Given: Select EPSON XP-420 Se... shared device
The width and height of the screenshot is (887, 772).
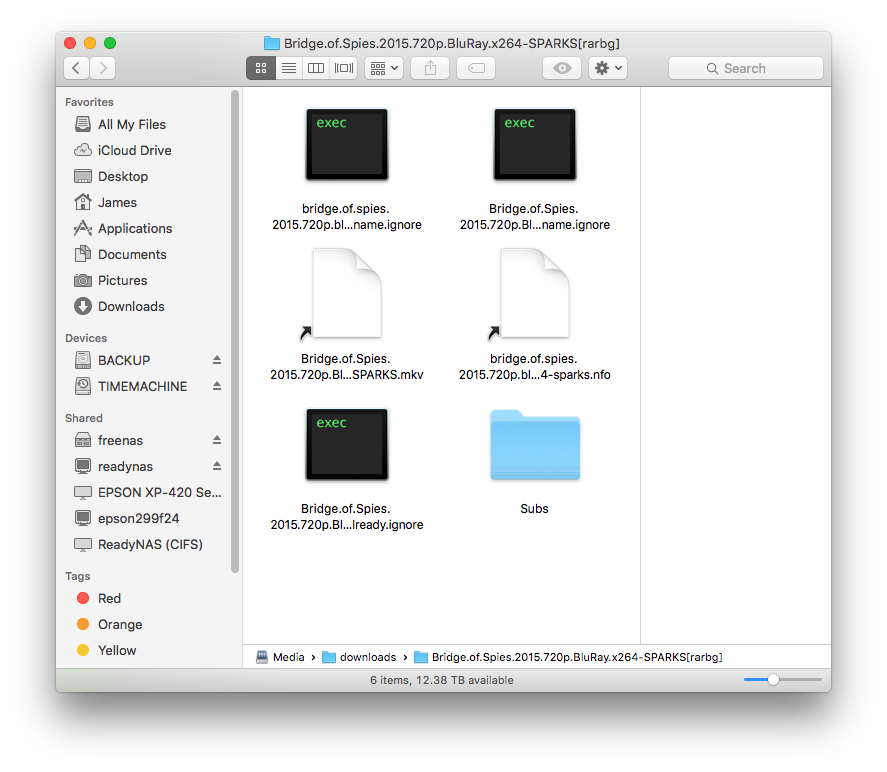Looking at the screenshot, I should pyautogui.click(x=146, y=493).
